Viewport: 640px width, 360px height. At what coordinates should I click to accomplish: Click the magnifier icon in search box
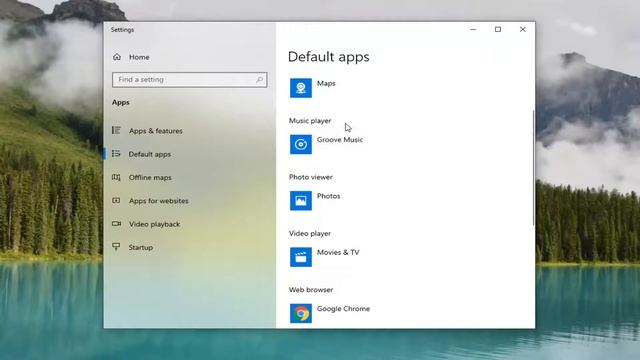pyautogui.click(x=260, y=80)
